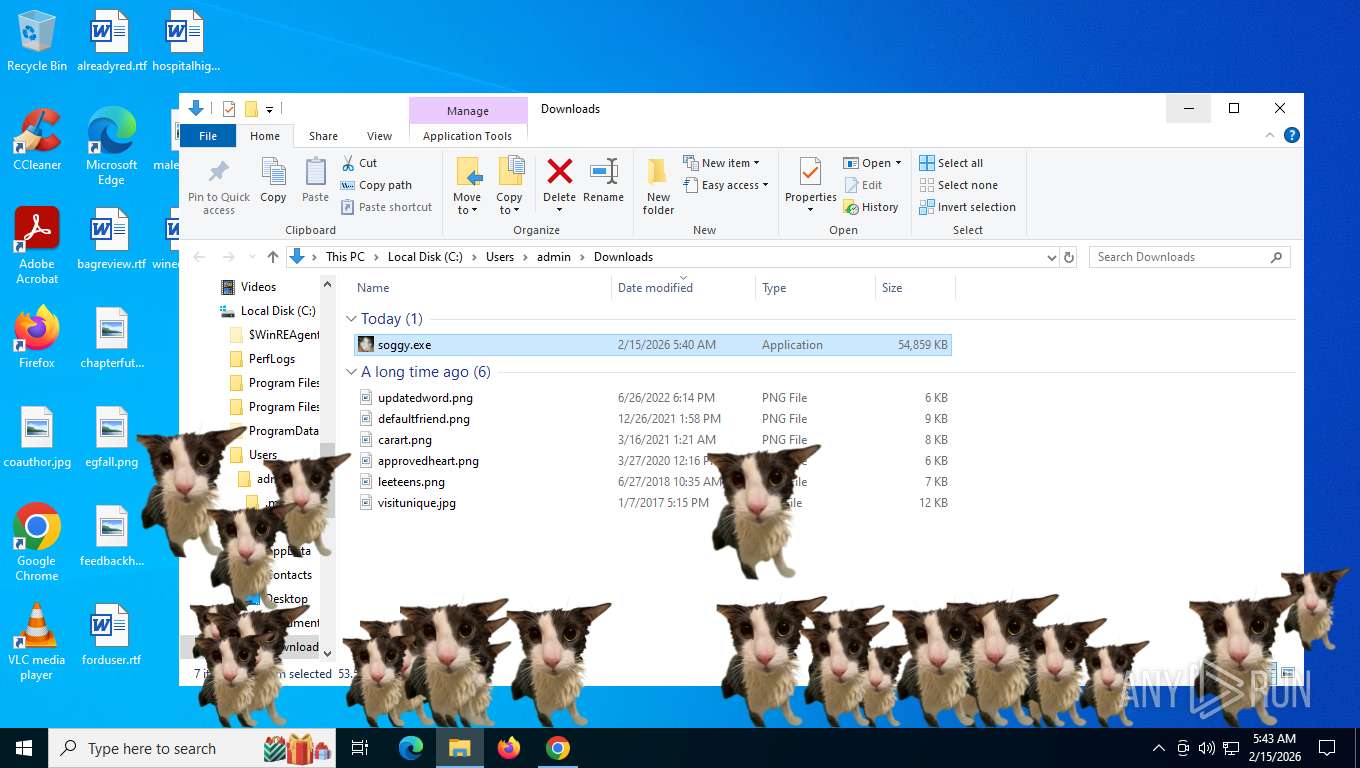Click the Copy ribbon button

click(273, 181)
